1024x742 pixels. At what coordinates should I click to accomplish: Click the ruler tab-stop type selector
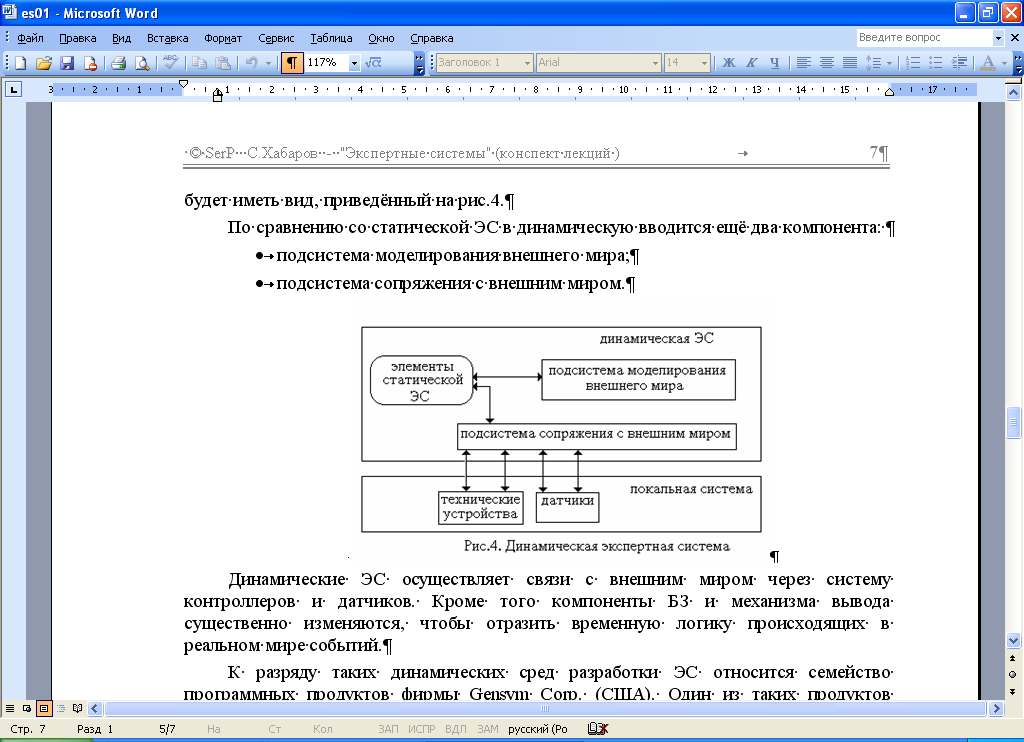[12, 89]
